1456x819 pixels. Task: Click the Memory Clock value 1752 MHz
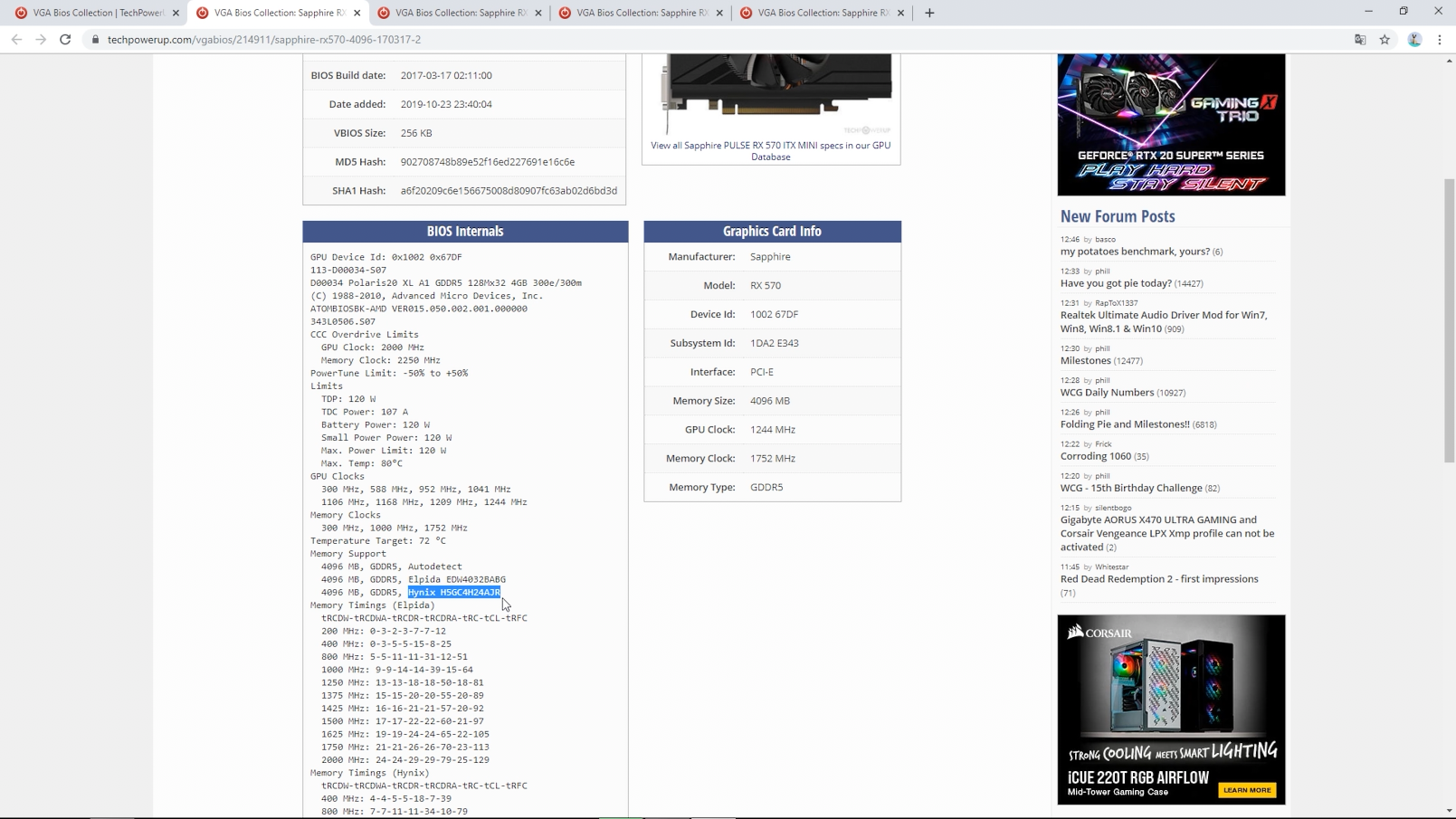[x=772, y=459]
